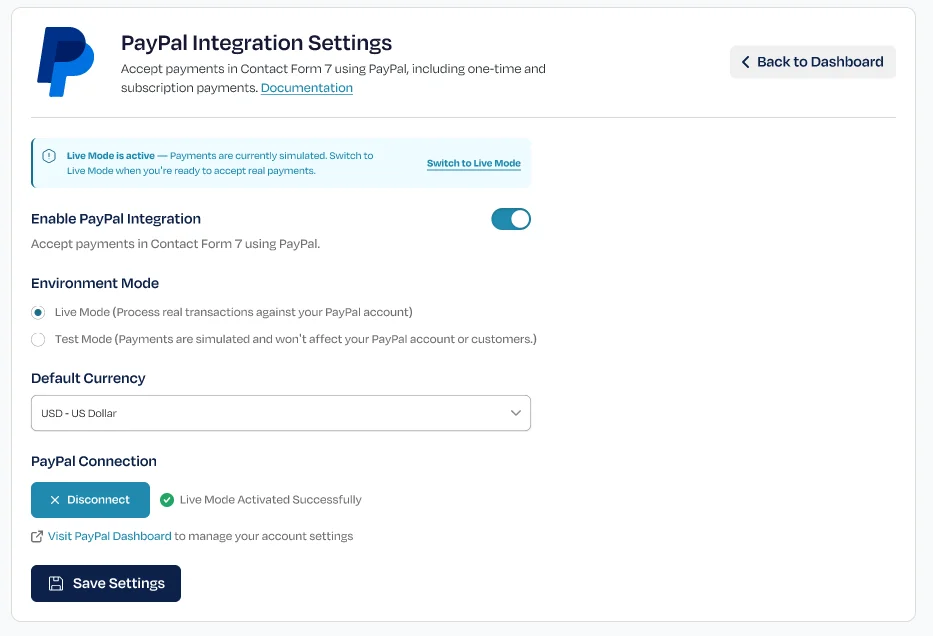The width and height of the screenshot is (933, 636).
Task: Click 'Accept payments in Contact Form 7 using PayPal.' text
Action: pos(176,244)
